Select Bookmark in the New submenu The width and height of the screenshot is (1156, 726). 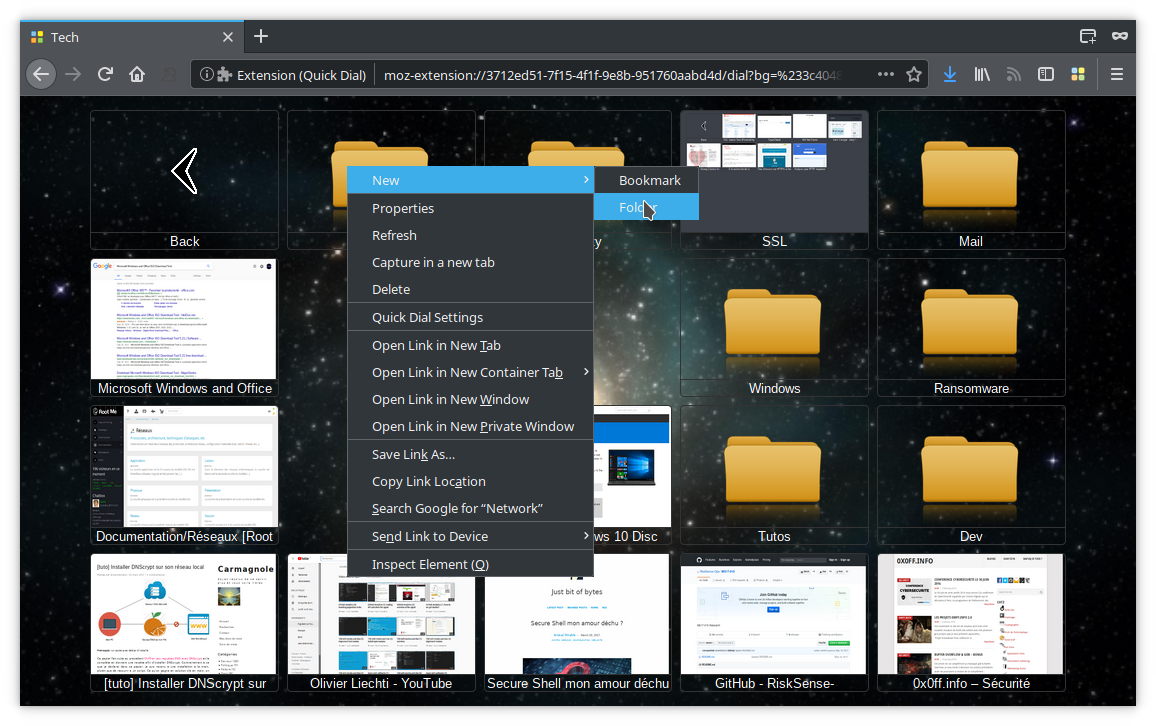tap(649, 180)
